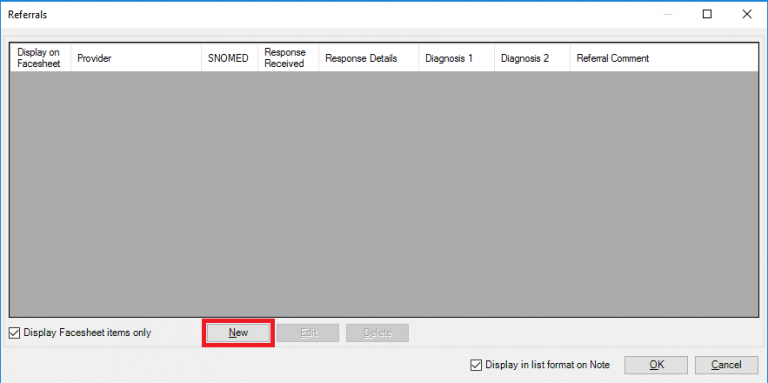Confirm the dialog with OK
Screen dimensions: 768x383
pyautogui.click(x=656, y=365)
